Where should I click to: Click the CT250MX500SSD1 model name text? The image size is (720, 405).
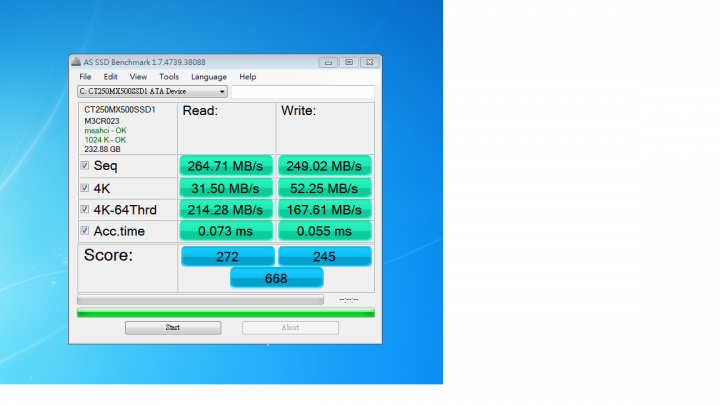pyautogui.click(x=120, y=110)
